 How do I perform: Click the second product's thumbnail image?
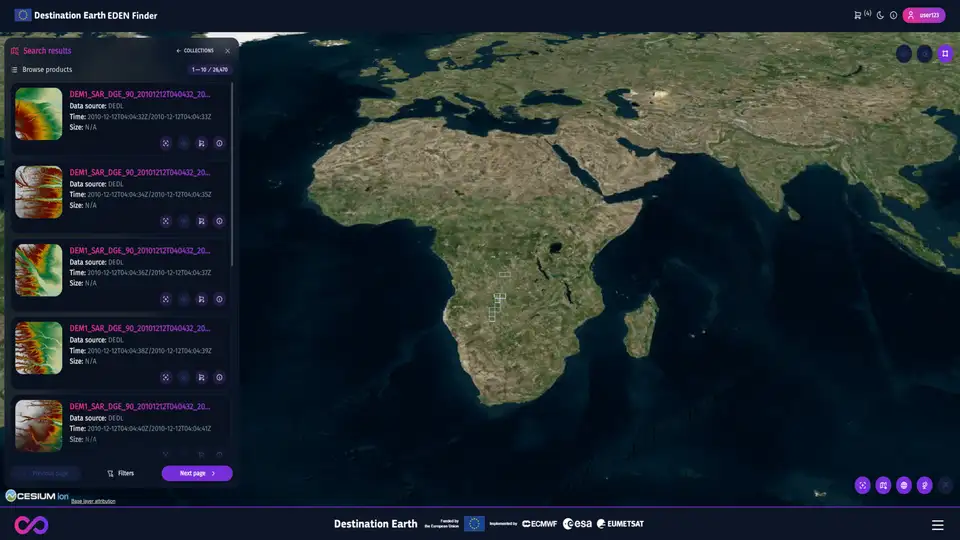(x=39, y=192)
